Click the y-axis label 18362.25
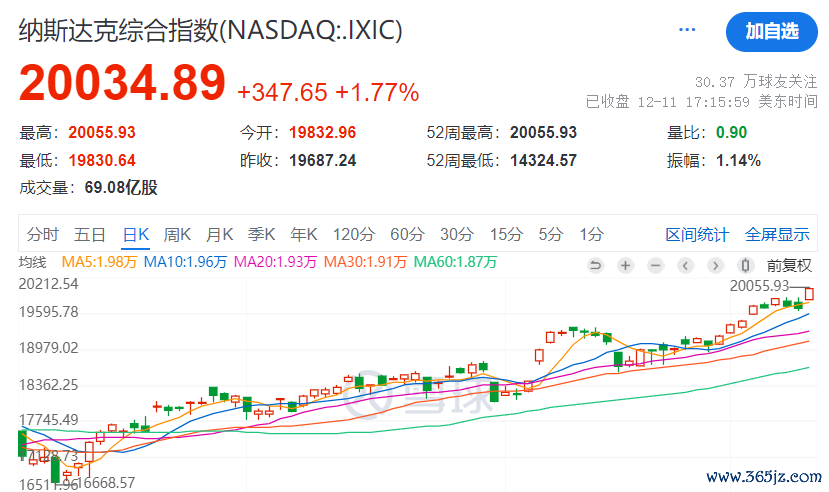 point(49,385)
